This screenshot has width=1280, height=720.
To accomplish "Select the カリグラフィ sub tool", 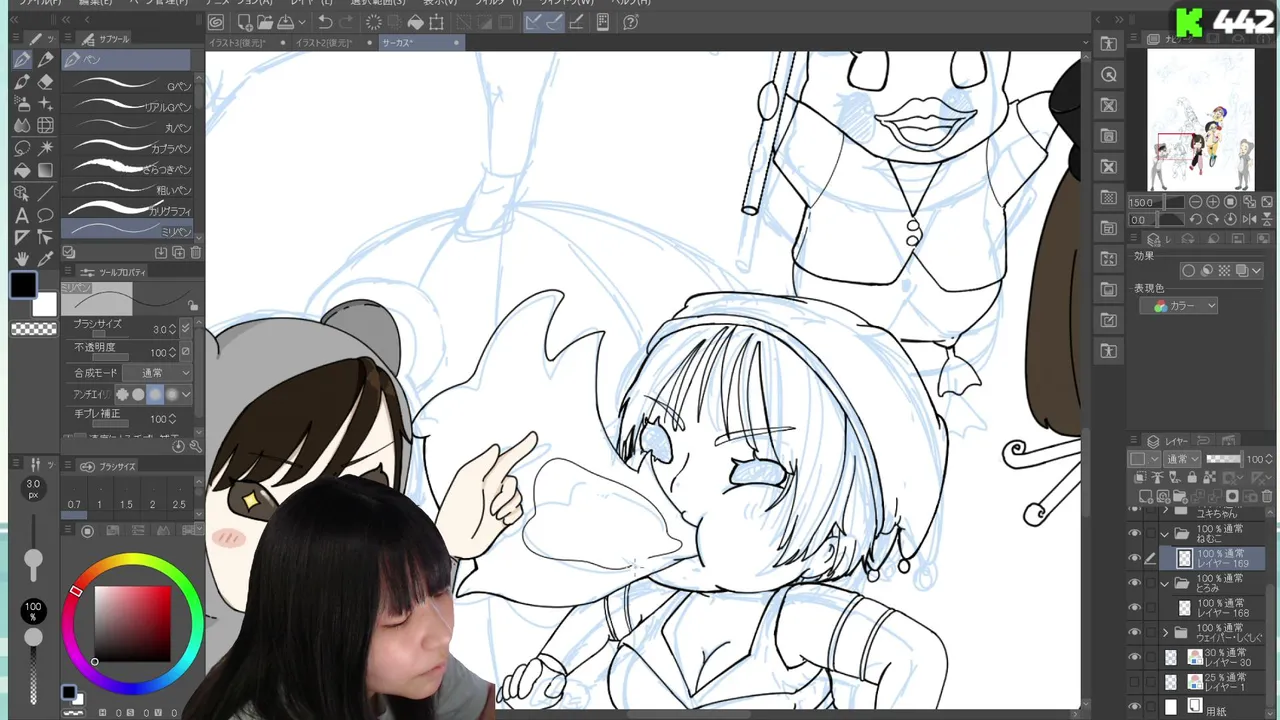I will pos(127,210).
